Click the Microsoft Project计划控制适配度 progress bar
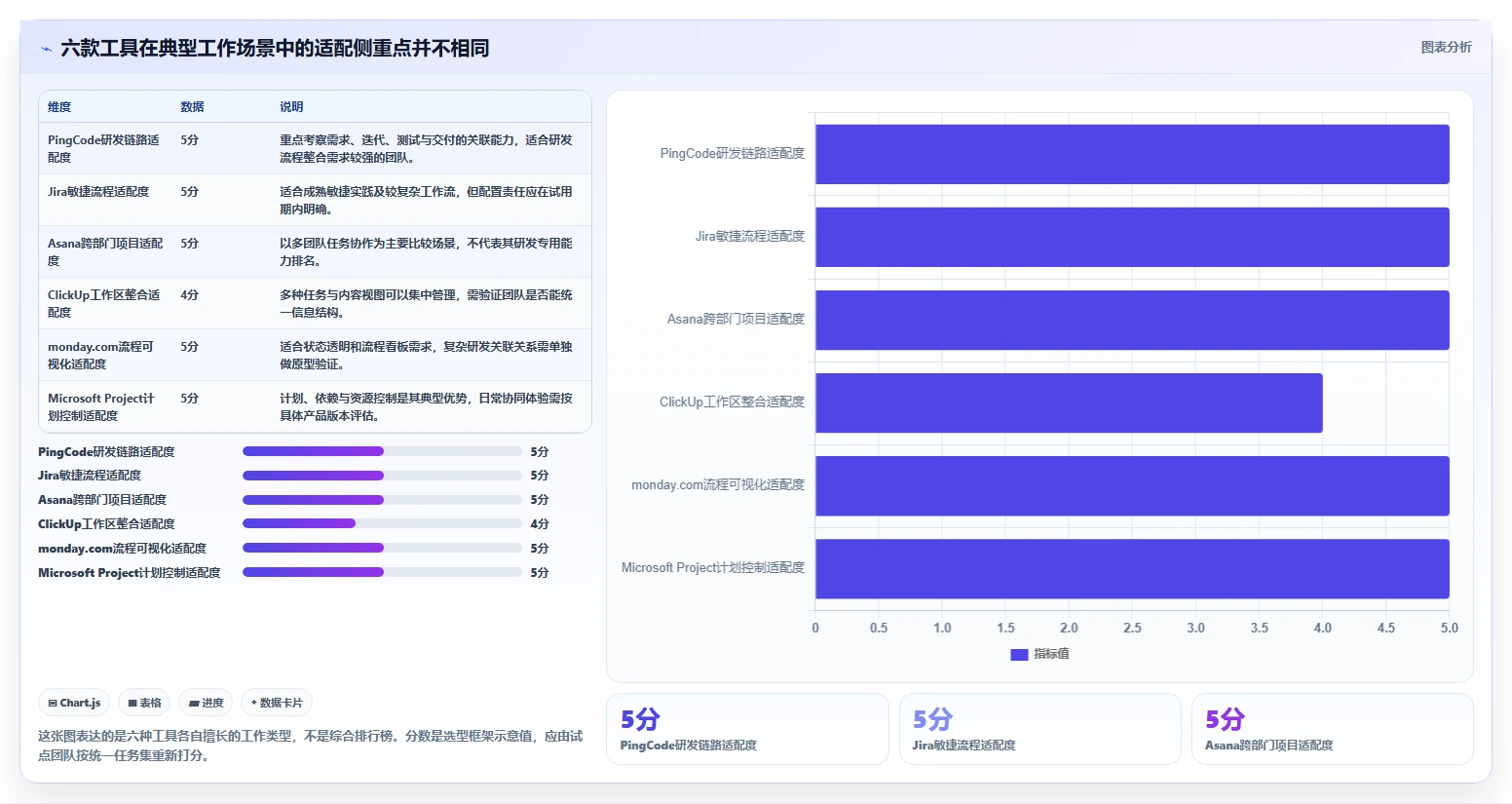 [382, 572]
